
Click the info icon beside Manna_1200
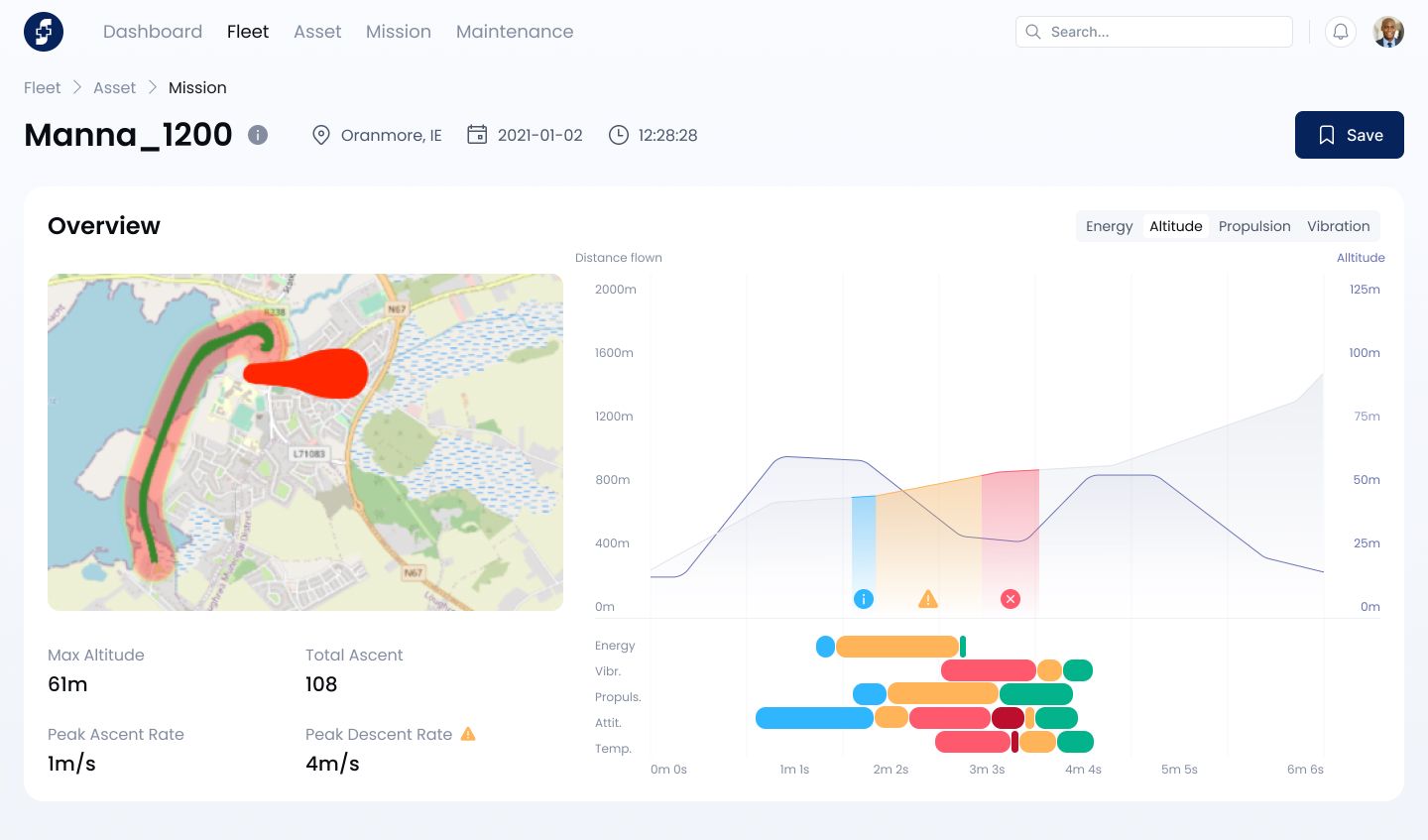coord(257,135)
